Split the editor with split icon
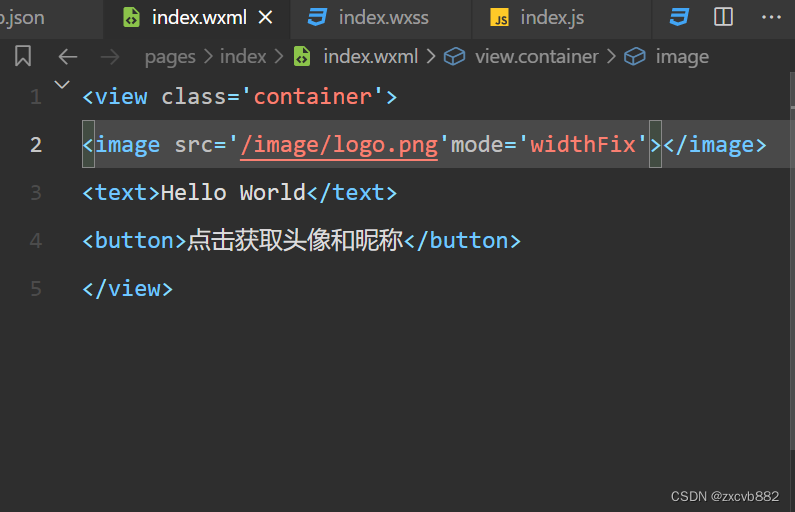 pos(723,17)
